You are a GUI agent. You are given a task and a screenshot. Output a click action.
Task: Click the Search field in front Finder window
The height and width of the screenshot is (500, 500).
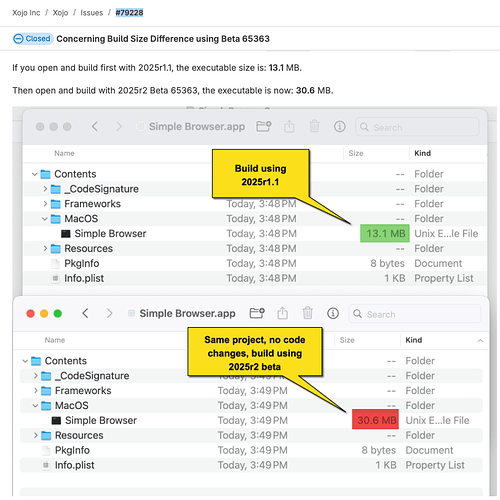pyautogui.click(x=415, y=314)
